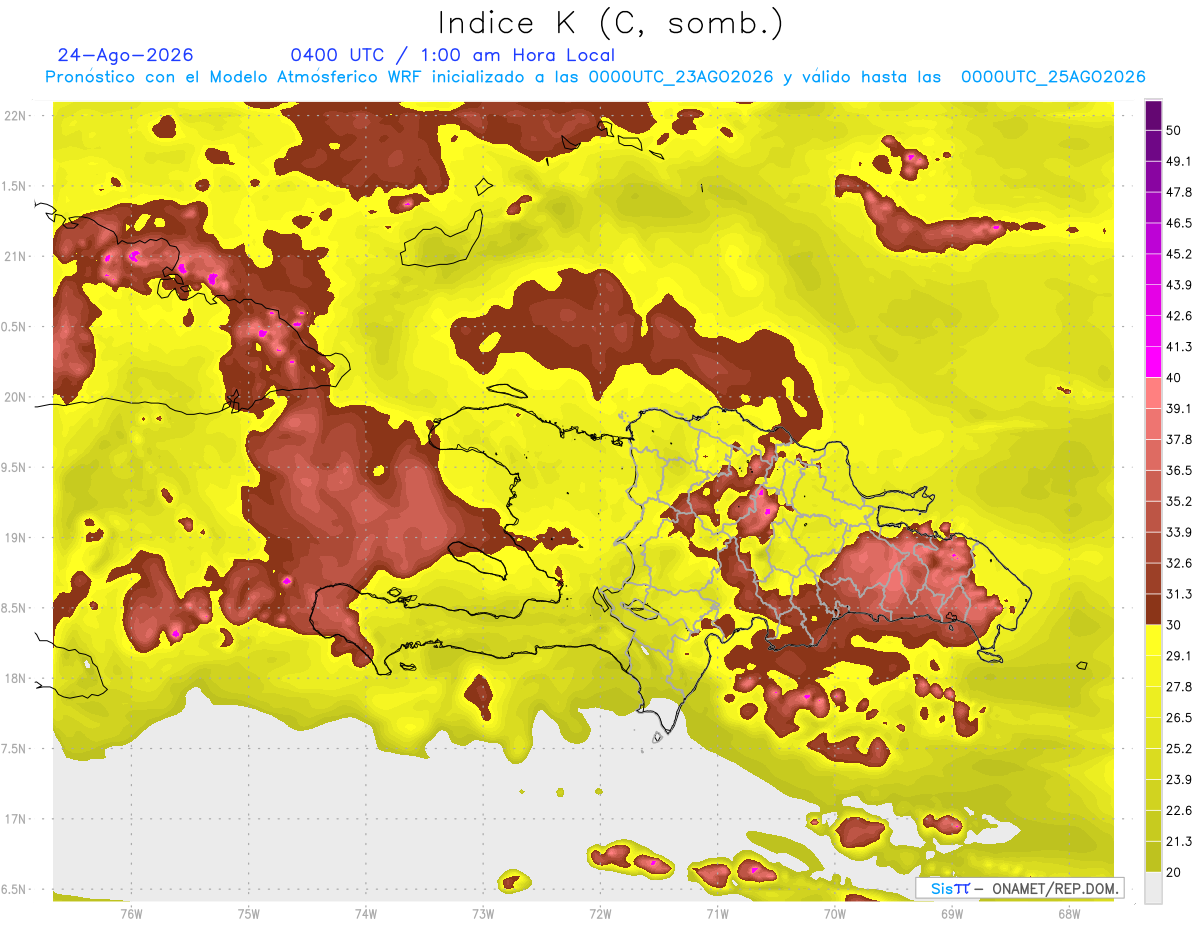The height and width of the screenshot is (927, 1200).
Task: Click the "20N" latitude label
Action: [16, 397]
